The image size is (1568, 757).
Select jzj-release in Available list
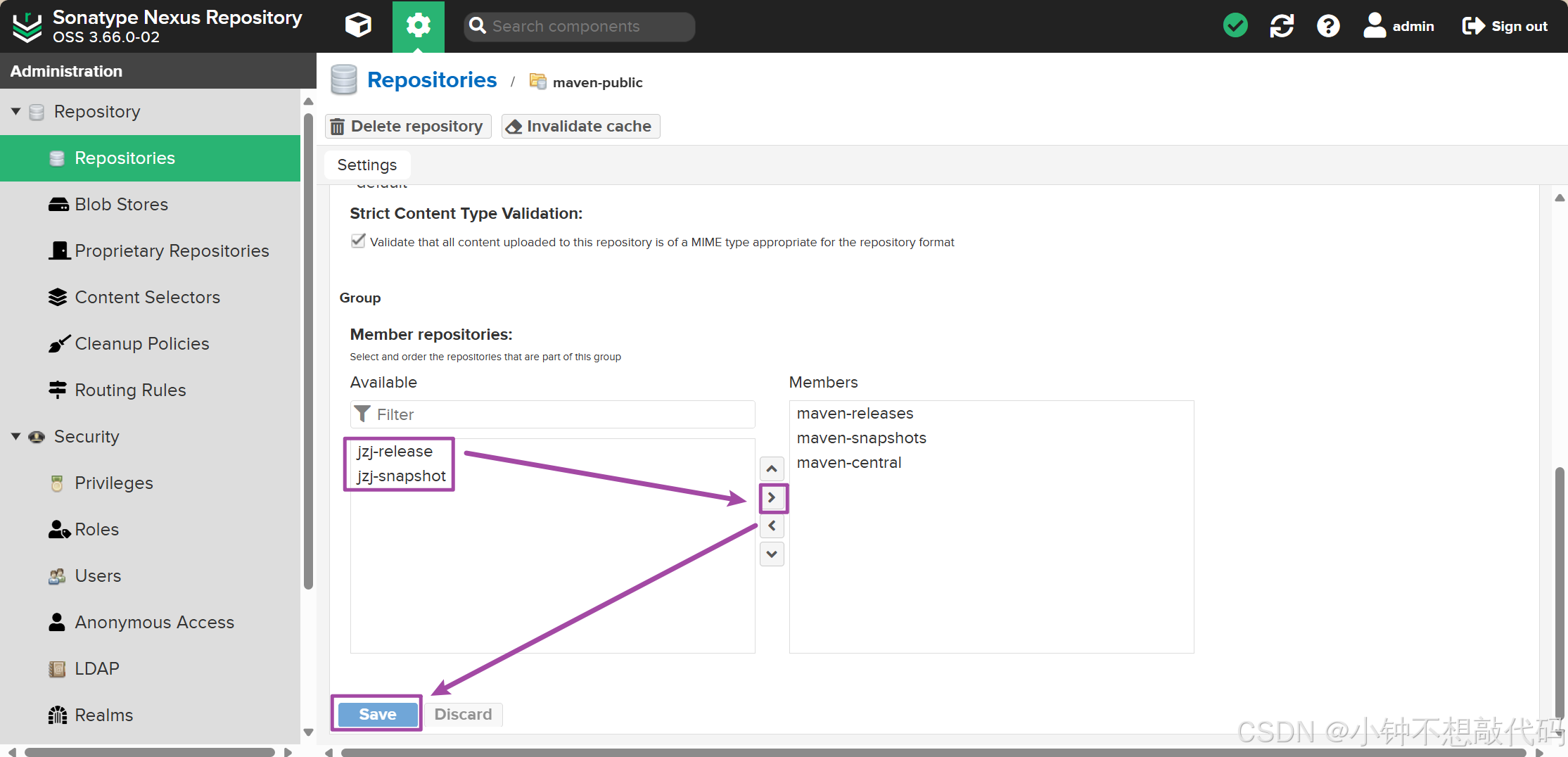coord(395,452)
